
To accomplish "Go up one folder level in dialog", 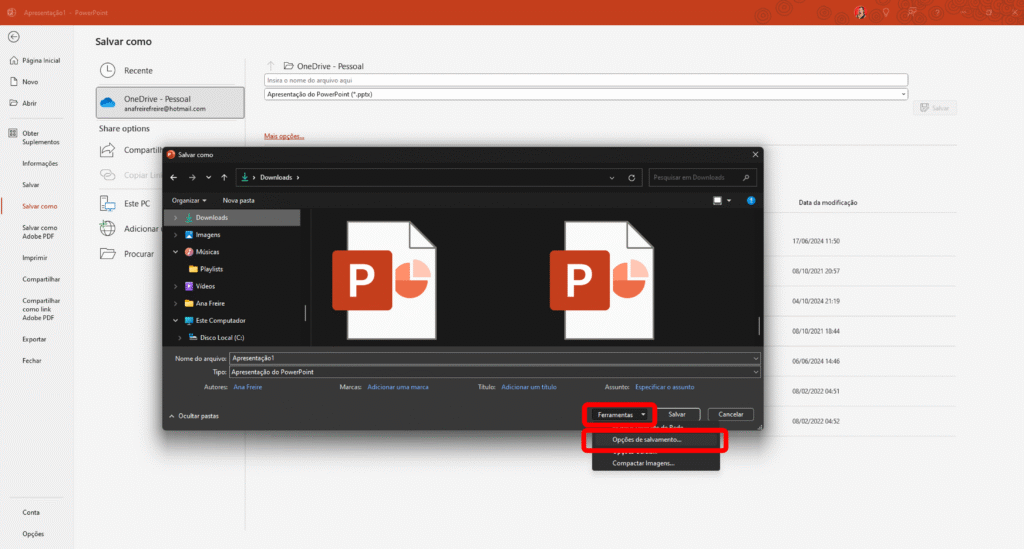I will pyautogui.click(x=223, y=177).
